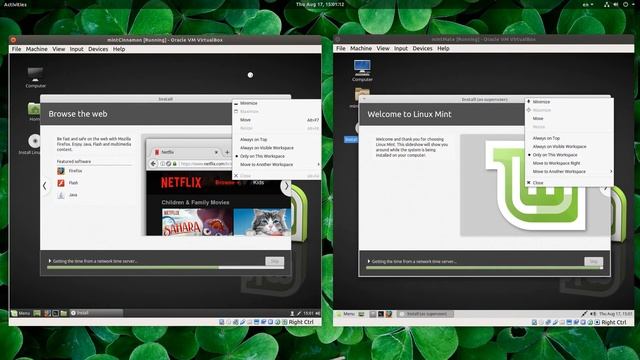Click Java icon in Featured software list
640x360 pixels.
point(61,195)
